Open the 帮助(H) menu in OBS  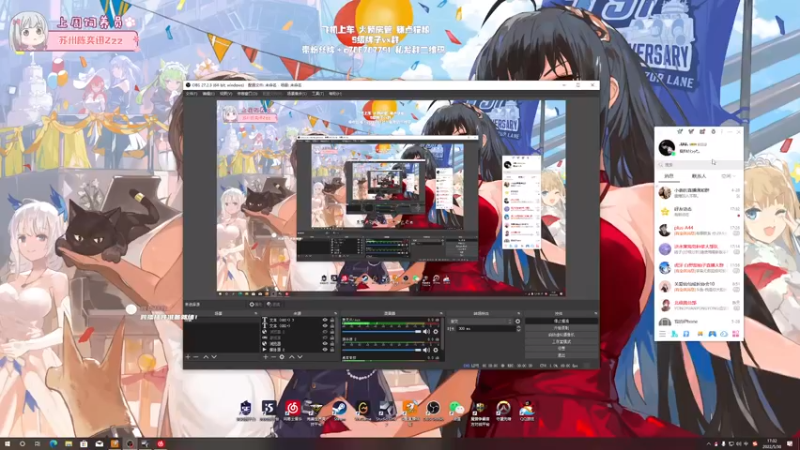tap(335, 94)
